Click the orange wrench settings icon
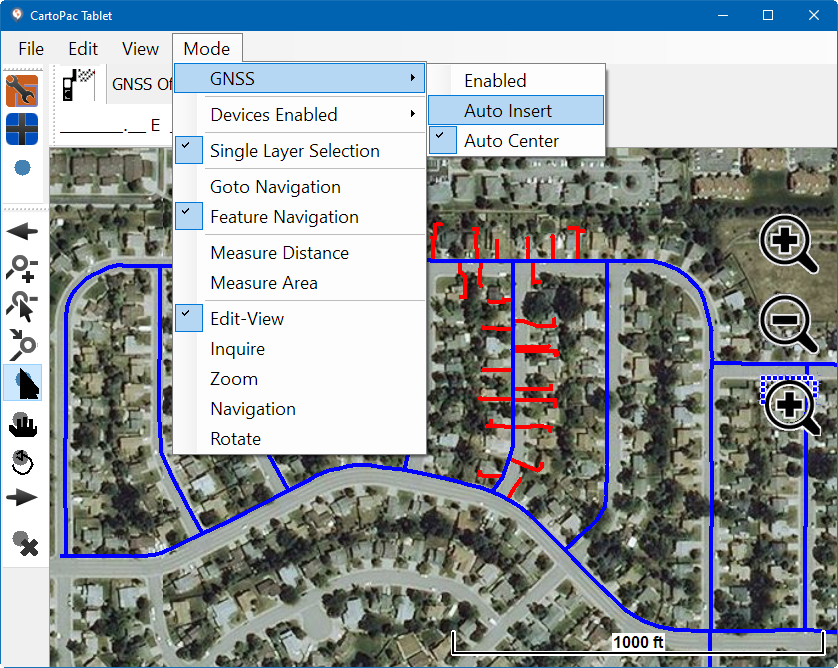The image size is (838, 668). pyautogui.click(x=22, y=91)
